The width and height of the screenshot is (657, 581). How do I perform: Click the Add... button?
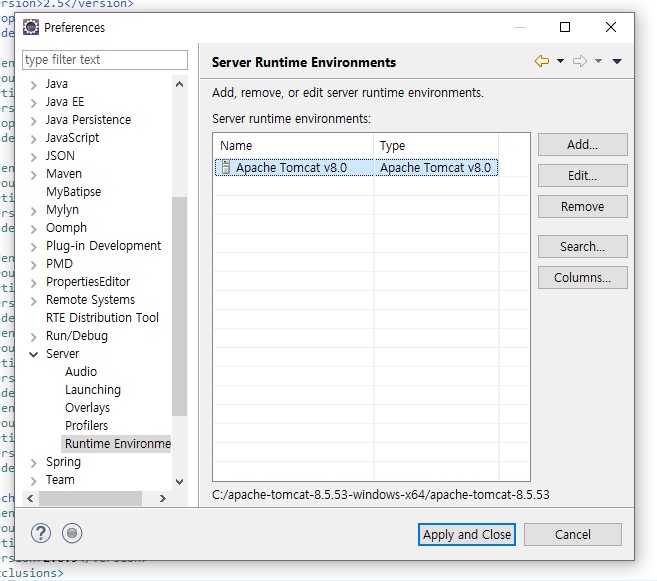[x=582, y=145]
